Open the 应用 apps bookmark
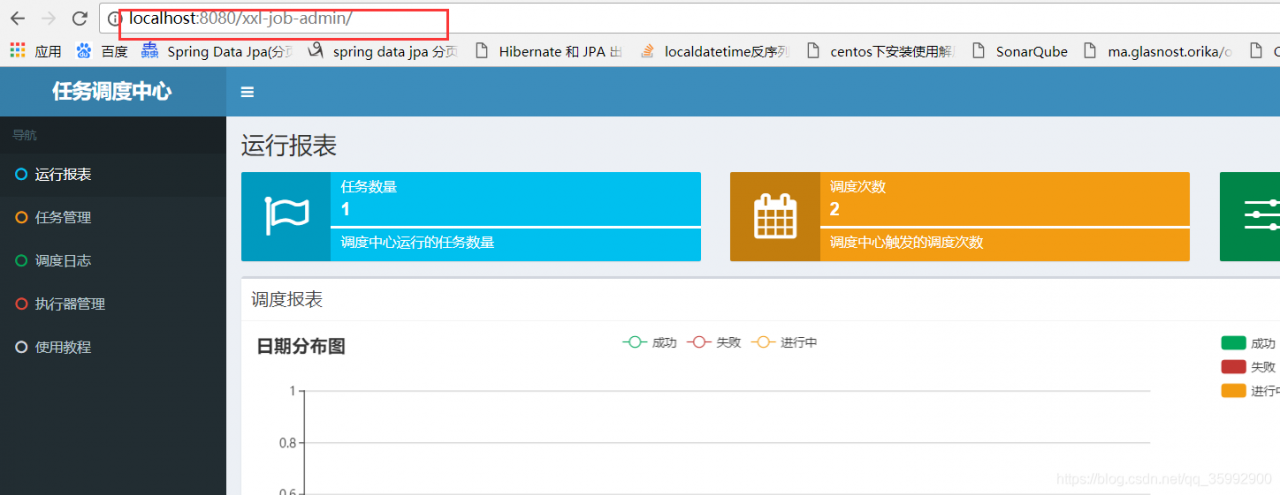This screenshot has height=495, width=1280. (36, 51)
